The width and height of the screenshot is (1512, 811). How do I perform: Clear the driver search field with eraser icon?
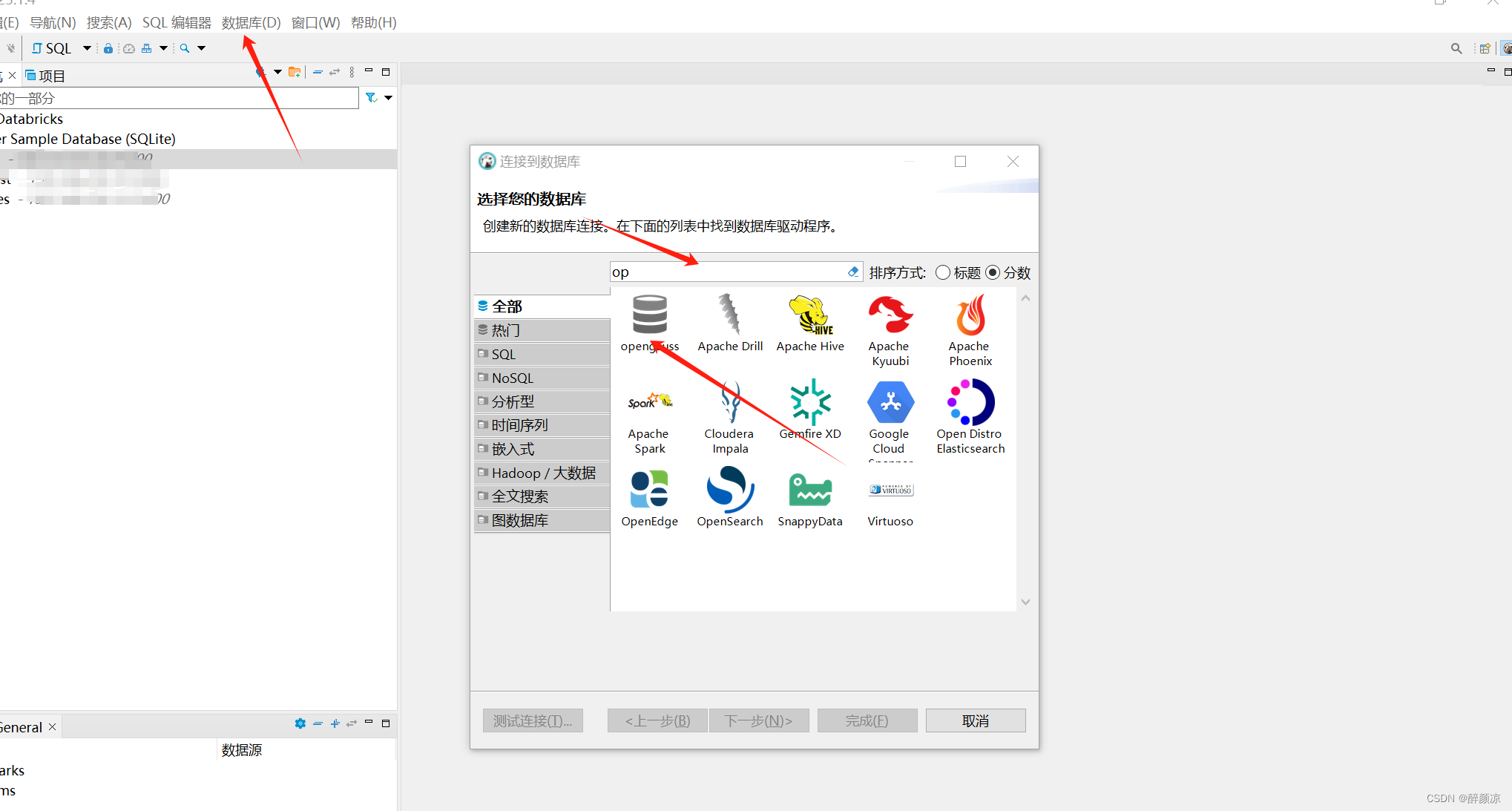point(852,272)
